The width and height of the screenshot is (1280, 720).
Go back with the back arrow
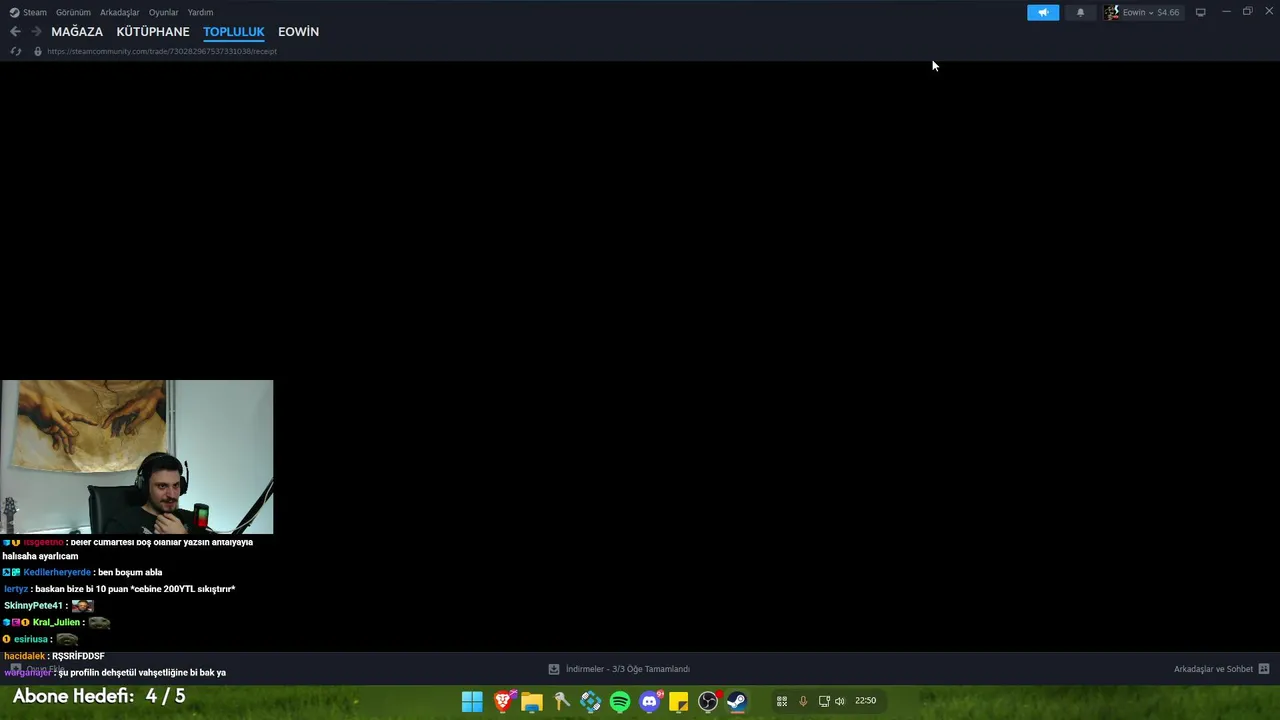(15, 32)
